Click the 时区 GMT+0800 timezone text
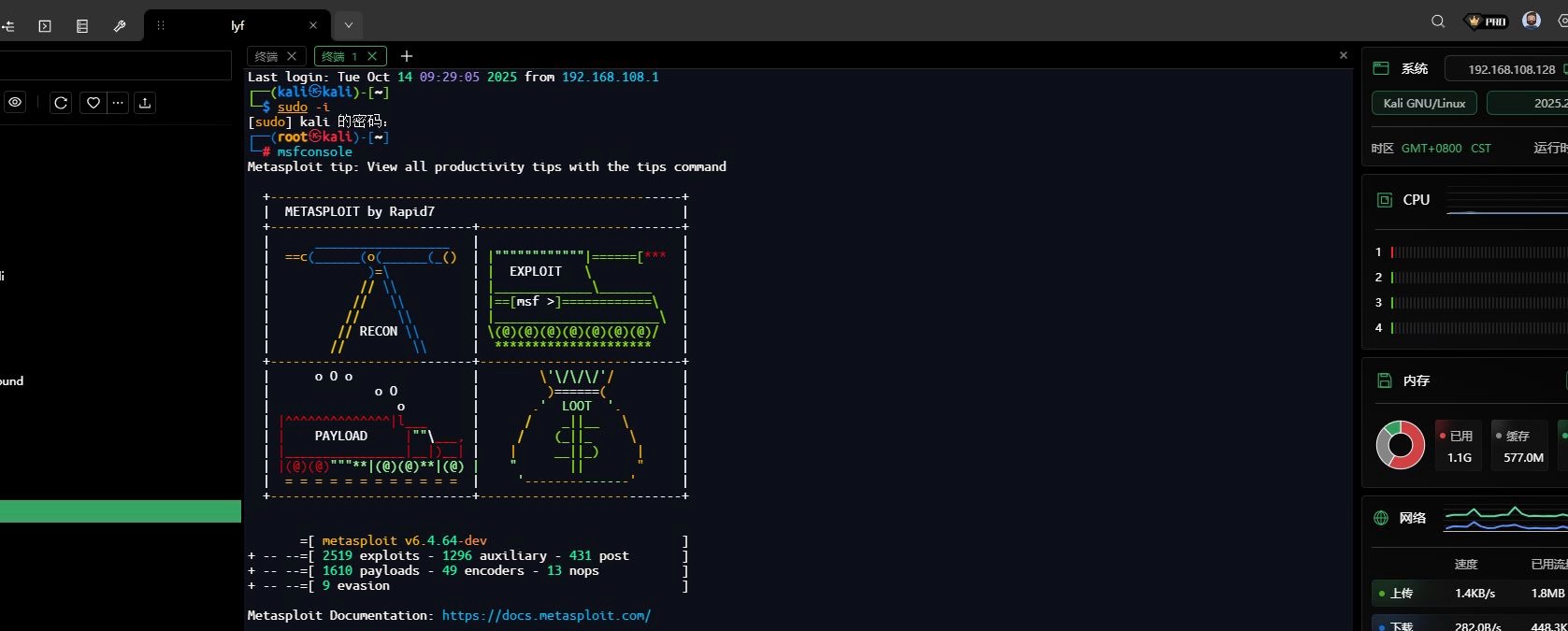1568x631 pixels. click(1431, 148)
